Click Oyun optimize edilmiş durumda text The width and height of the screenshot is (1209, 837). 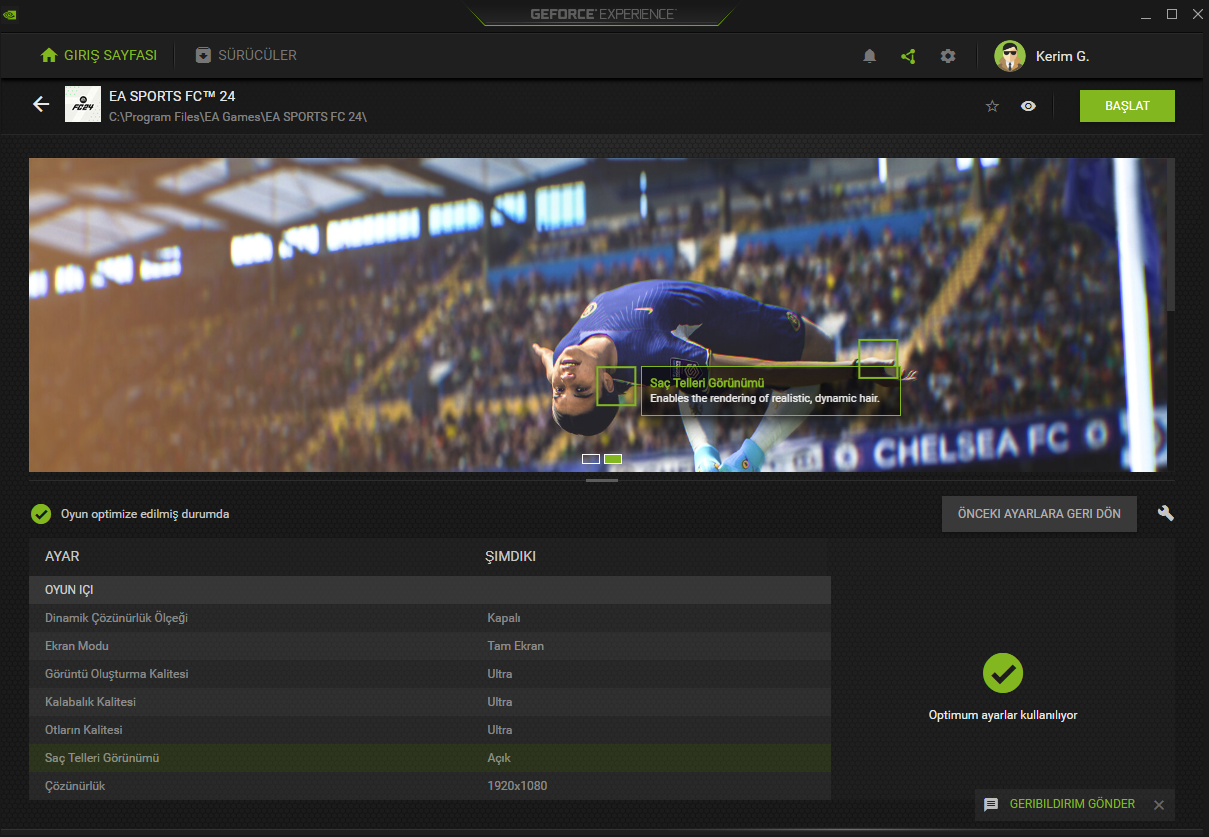(x=145, y=514)
